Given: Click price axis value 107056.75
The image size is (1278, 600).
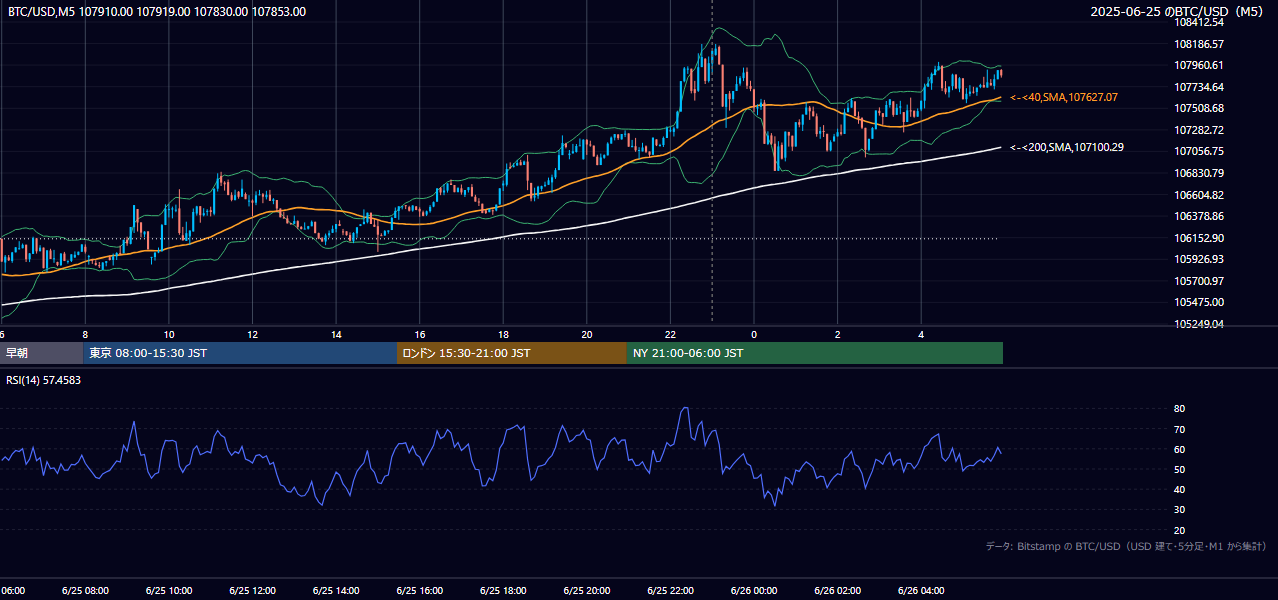Looking at the screenshot, I should [1199, 152].
